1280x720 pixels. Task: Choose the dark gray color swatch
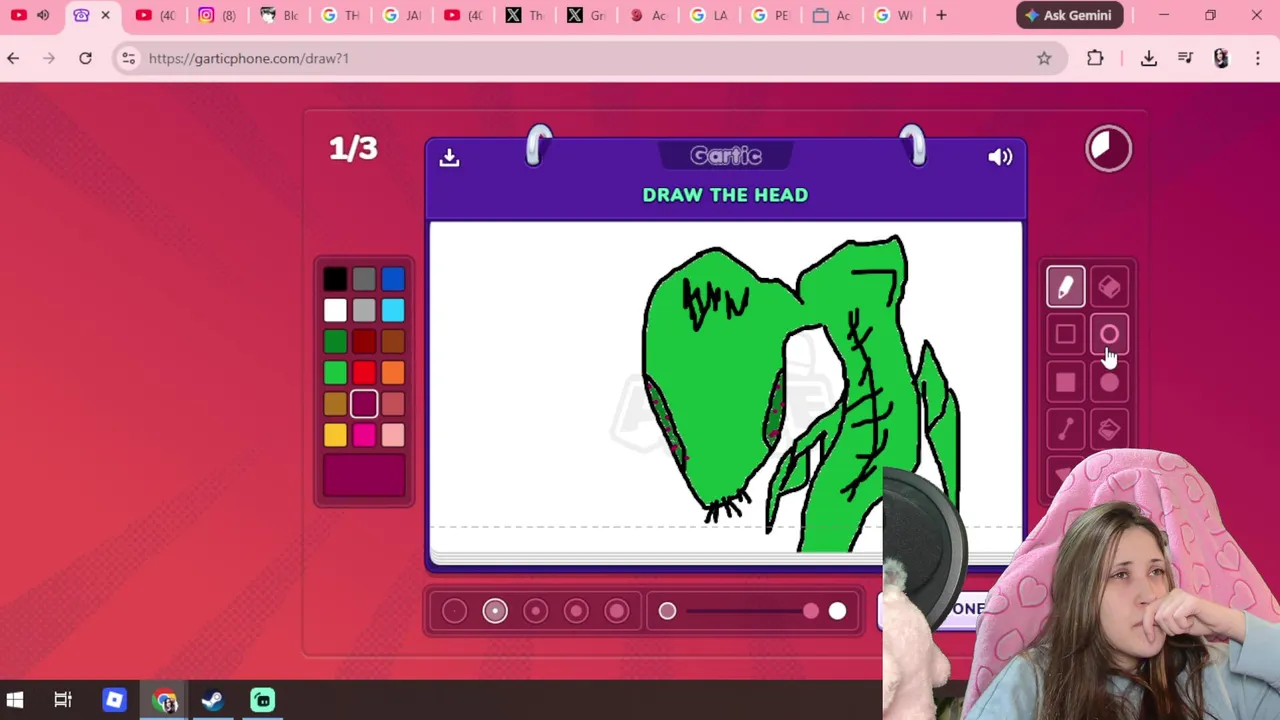click(364, 279)
